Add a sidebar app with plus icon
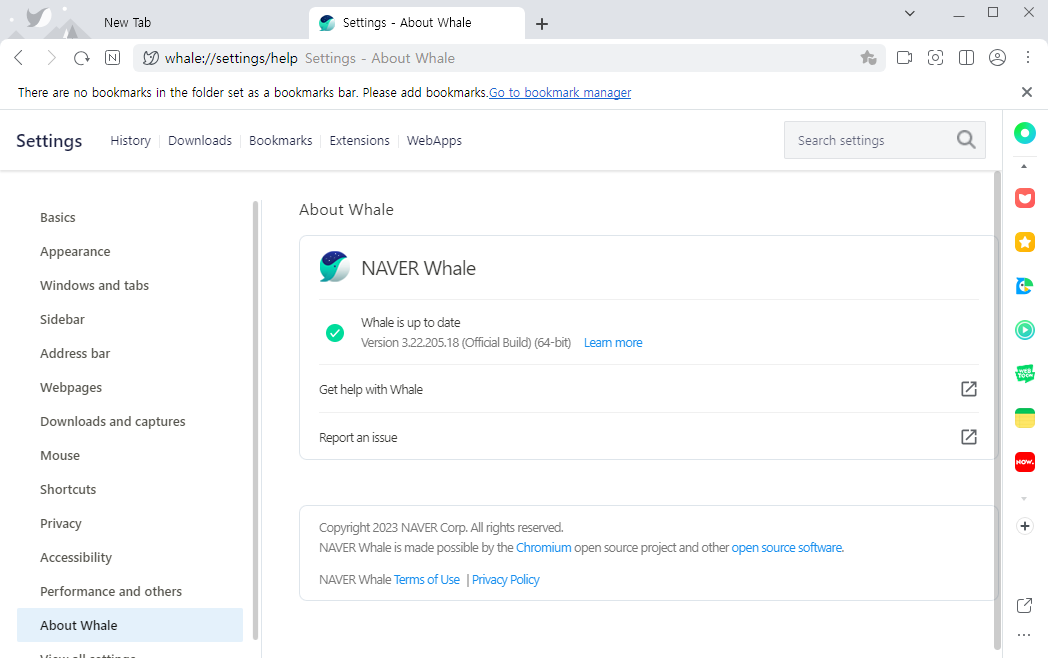Viewport: 1048px width, 658px height. coord(1025,526)
